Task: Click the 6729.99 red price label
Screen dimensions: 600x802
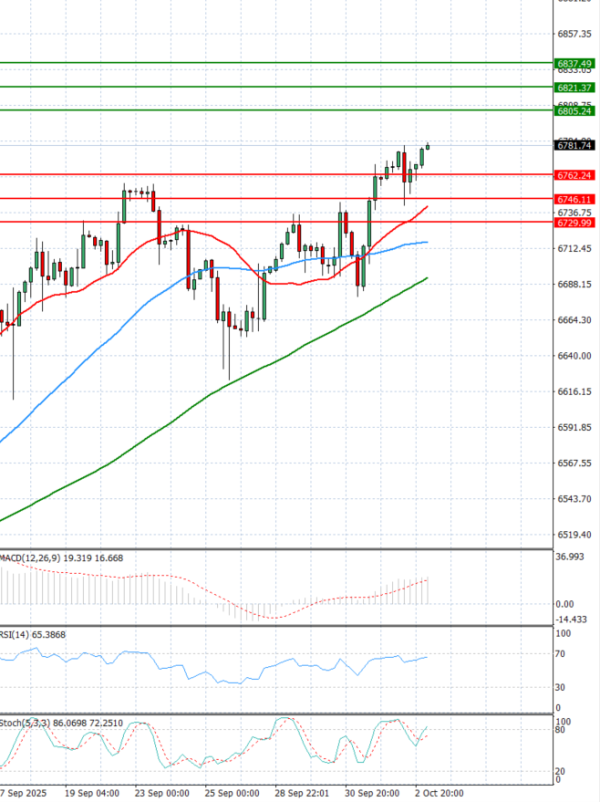Action: click(x=574, y=223)
